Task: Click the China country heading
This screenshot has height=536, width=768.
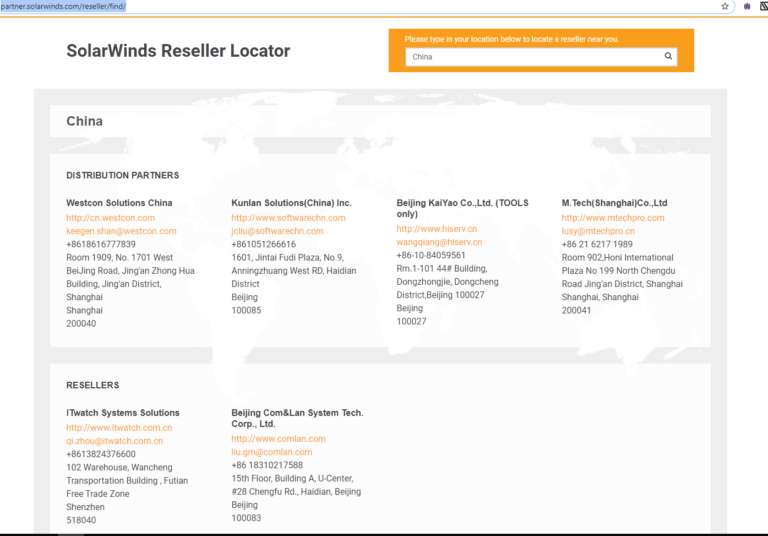Action: tap(85, 121)
